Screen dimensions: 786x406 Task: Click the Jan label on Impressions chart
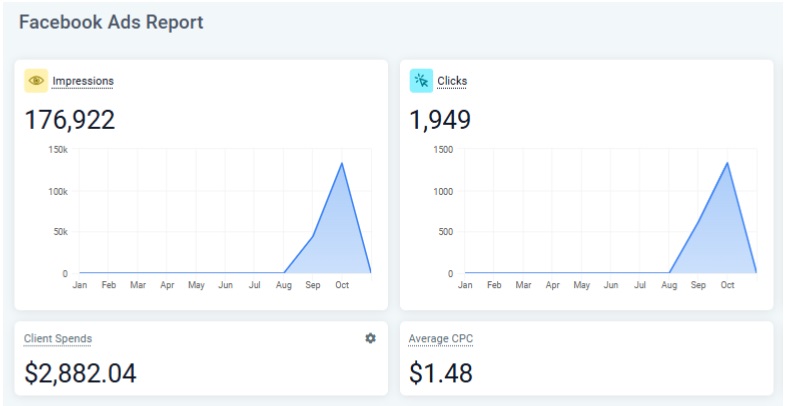[79, 285]
